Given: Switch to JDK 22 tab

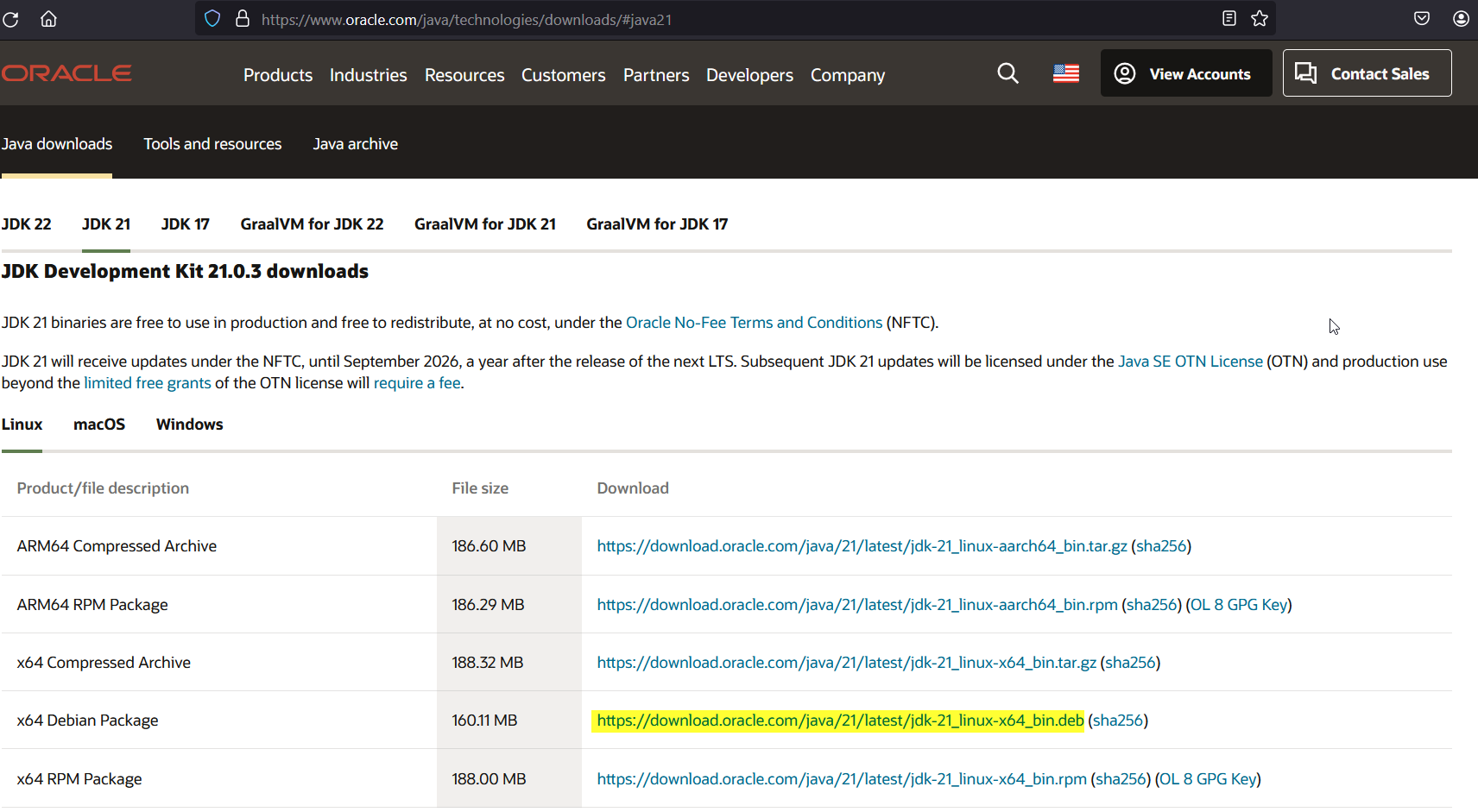Looking at the screenshot, I should (27, 224).
